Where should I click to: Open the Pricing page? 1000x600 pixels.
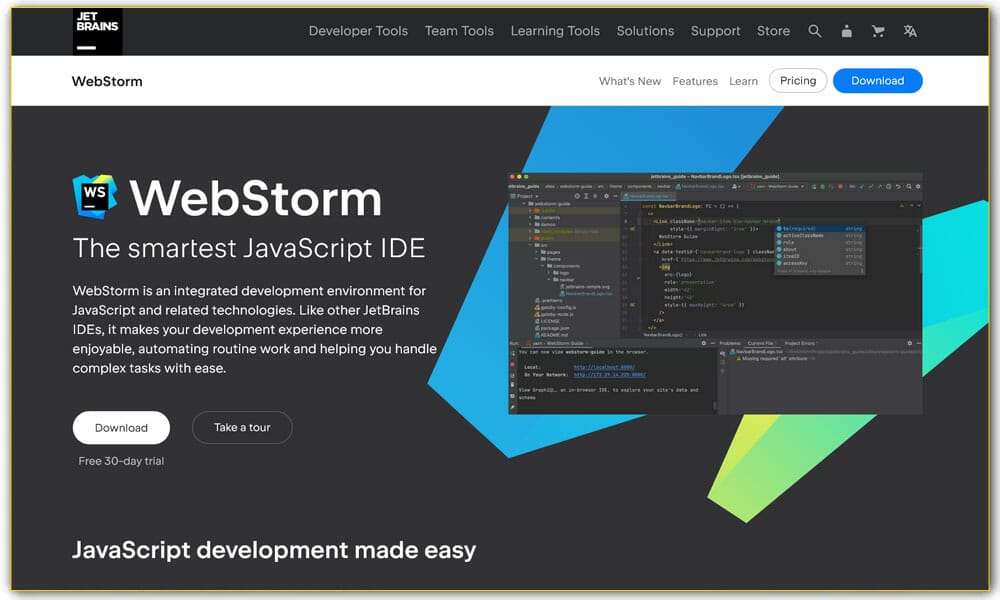797,80
